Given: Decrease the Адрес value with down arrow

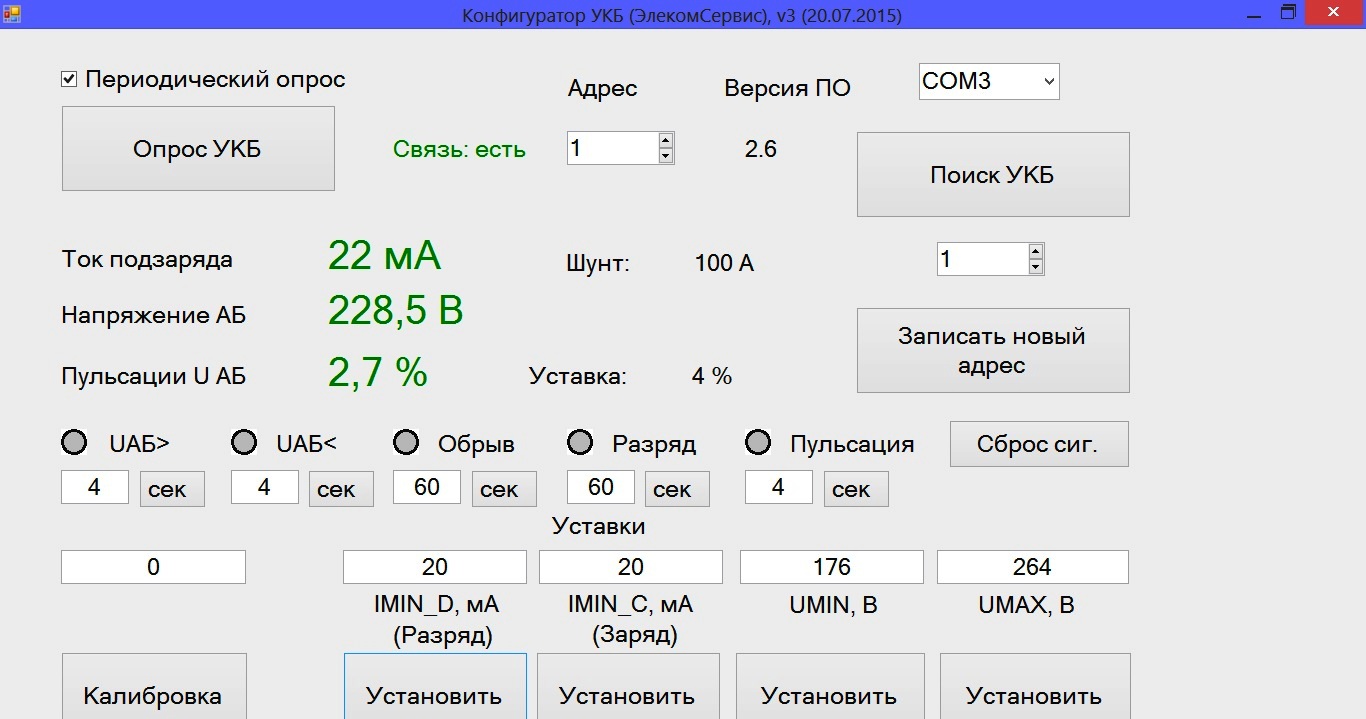Looking at the screenshot, I should [x=666, y=156].
